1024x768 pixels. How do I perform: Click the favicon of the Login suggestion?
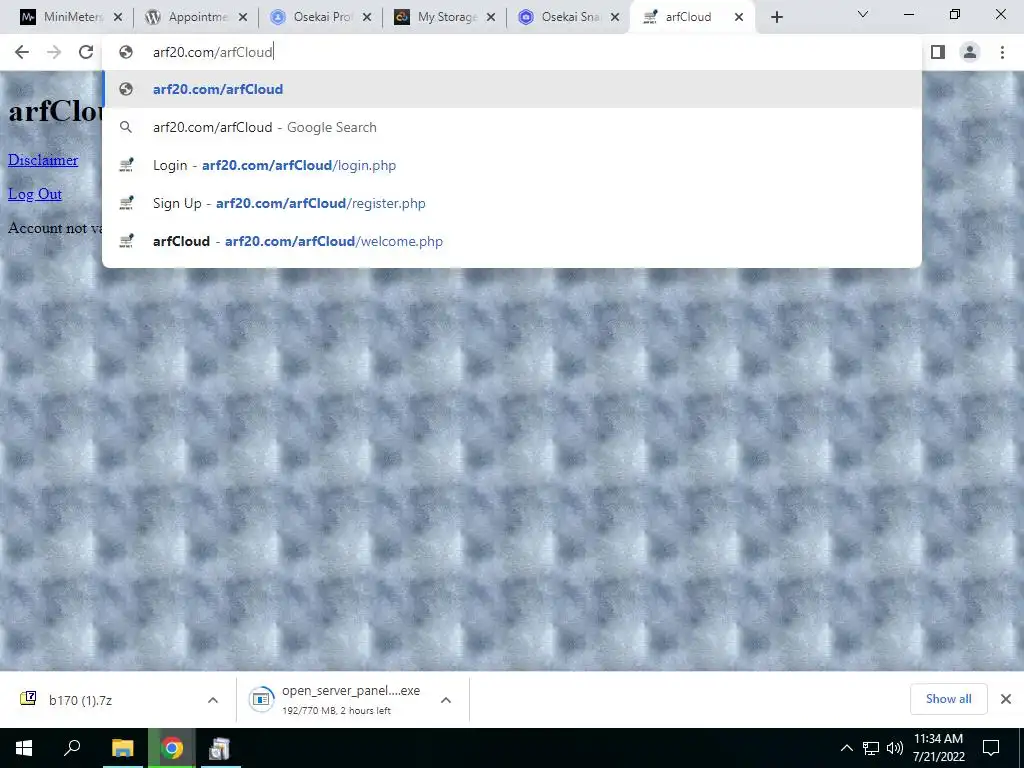126,165
